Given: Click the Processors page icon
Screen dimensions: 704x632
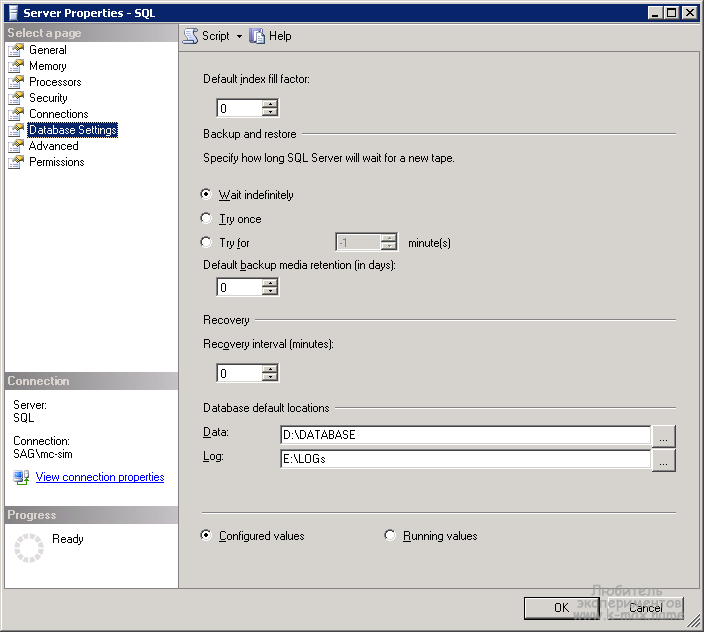Looking at the screenshot, I should pos(16,82).
